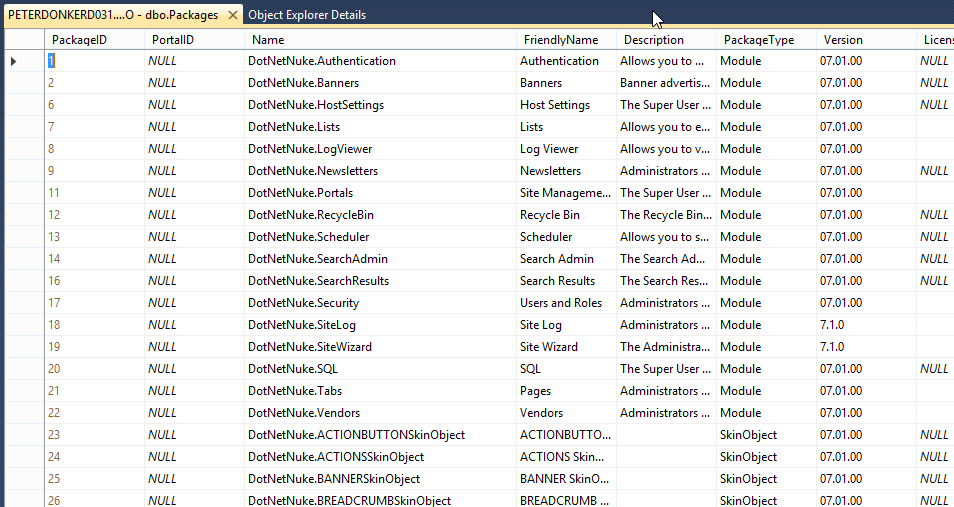Click the row selector for PackageID 12
954x507 pixels.
tap(24, 215)
